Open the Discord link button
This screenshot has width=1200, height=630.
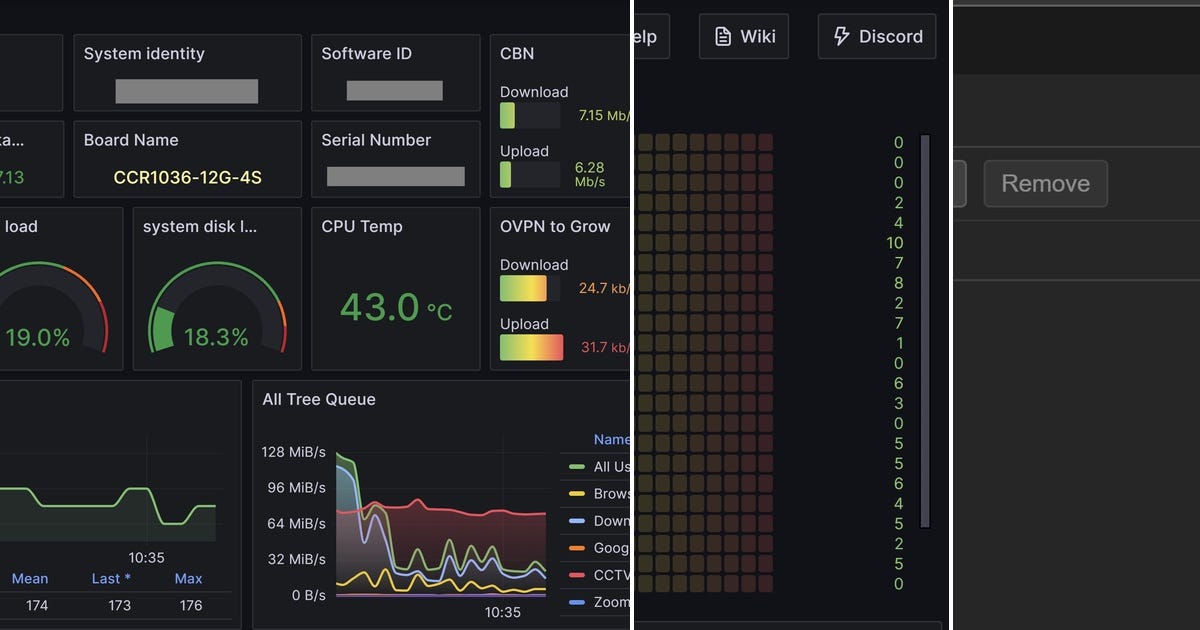[x=877, y=36]
